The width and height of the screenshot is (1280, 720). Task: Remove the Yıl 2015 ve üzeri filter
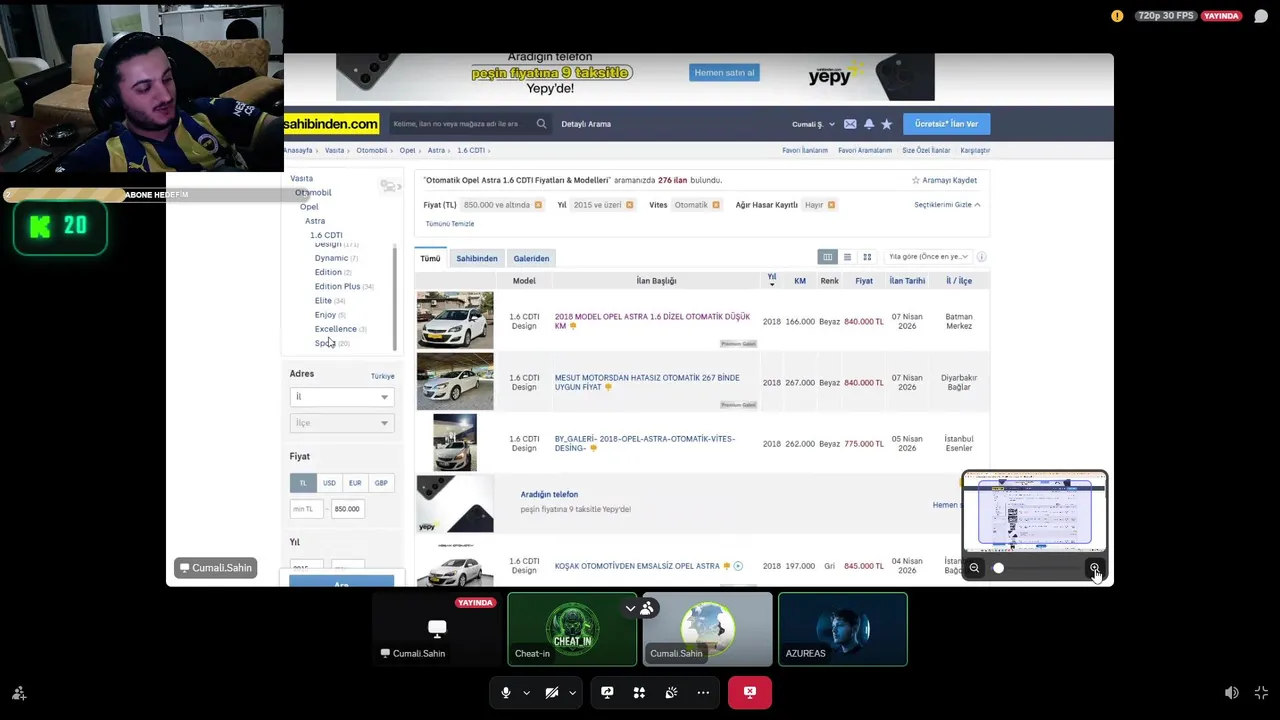629,205
